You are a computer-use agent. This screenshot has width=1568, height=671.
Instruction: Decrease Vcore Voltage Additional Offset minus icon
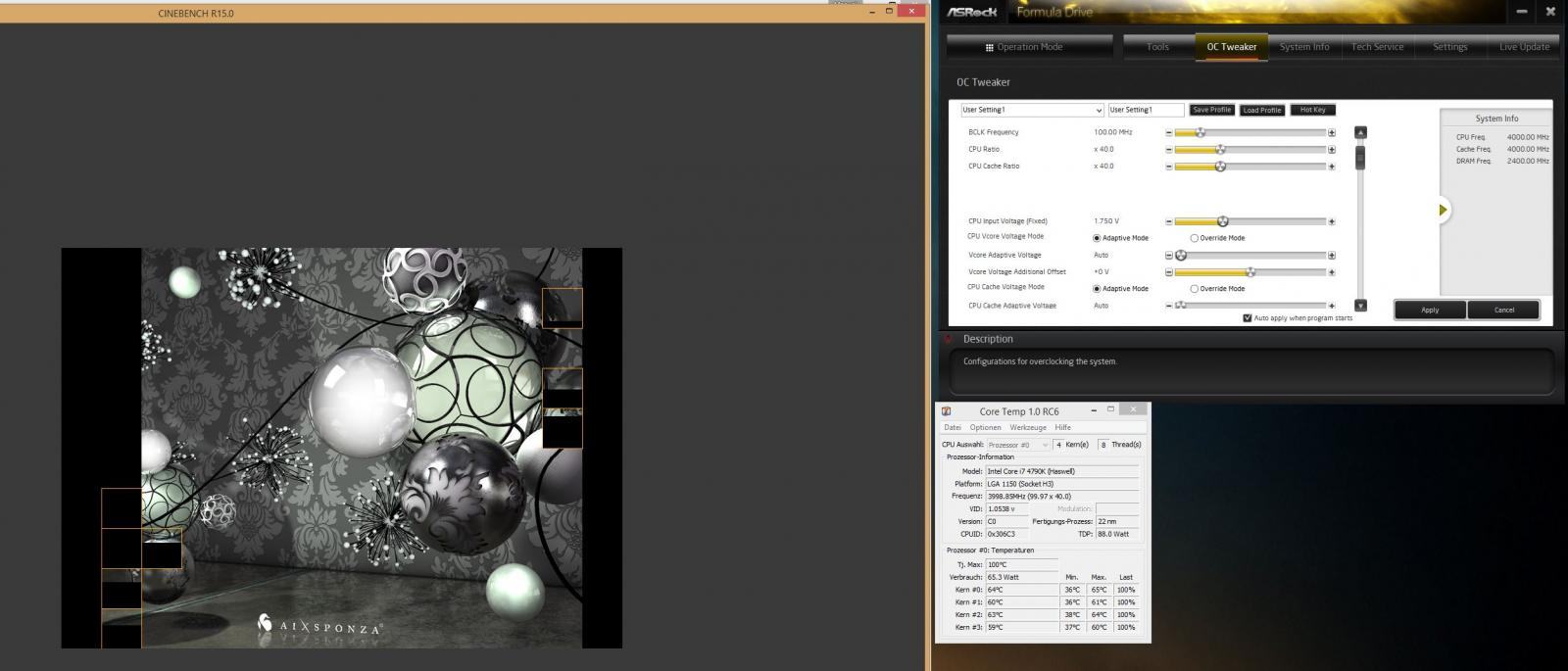(x=1169, y=272)
